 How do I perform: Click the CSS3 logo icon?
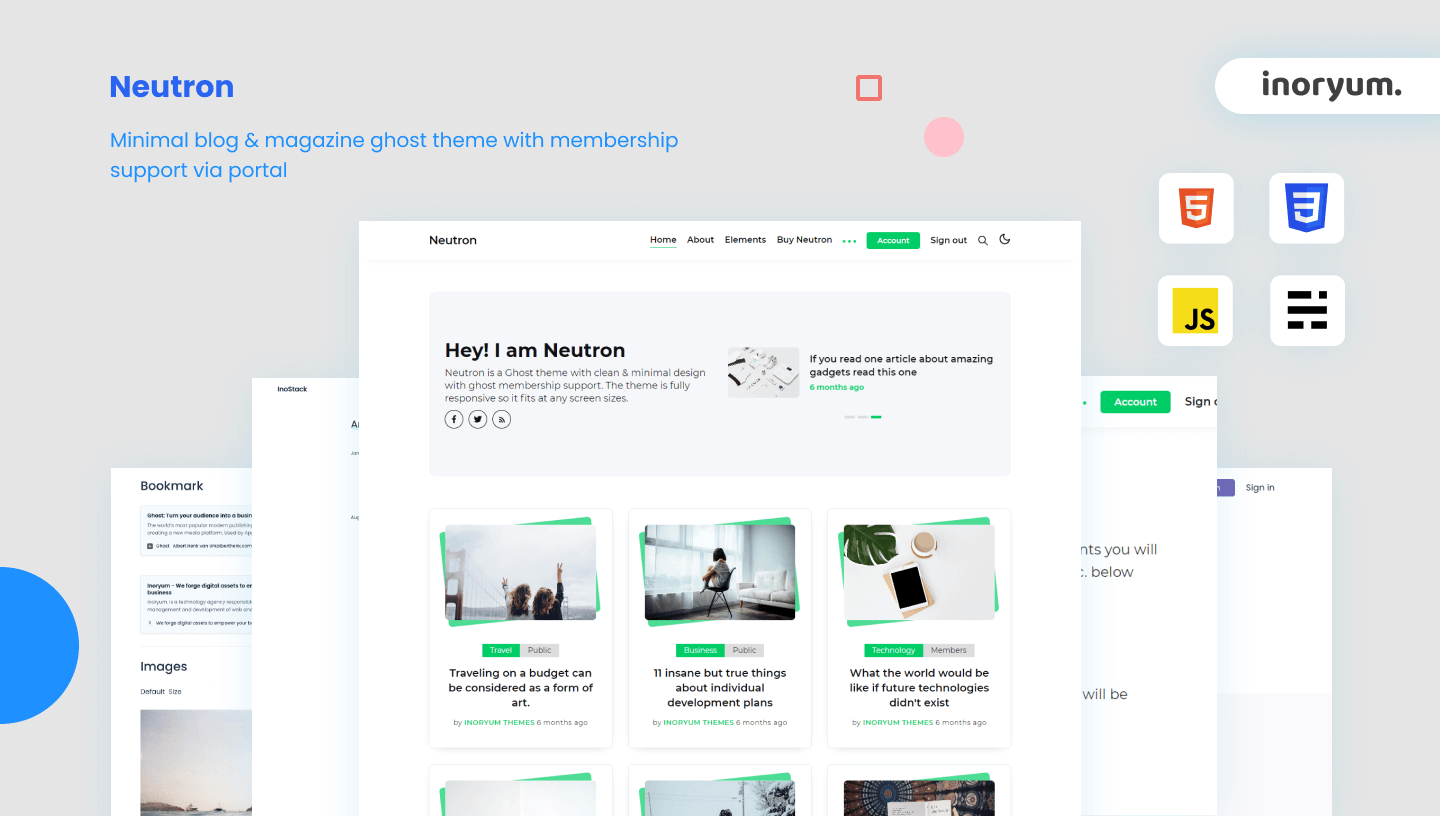(x=1307, y=208)
